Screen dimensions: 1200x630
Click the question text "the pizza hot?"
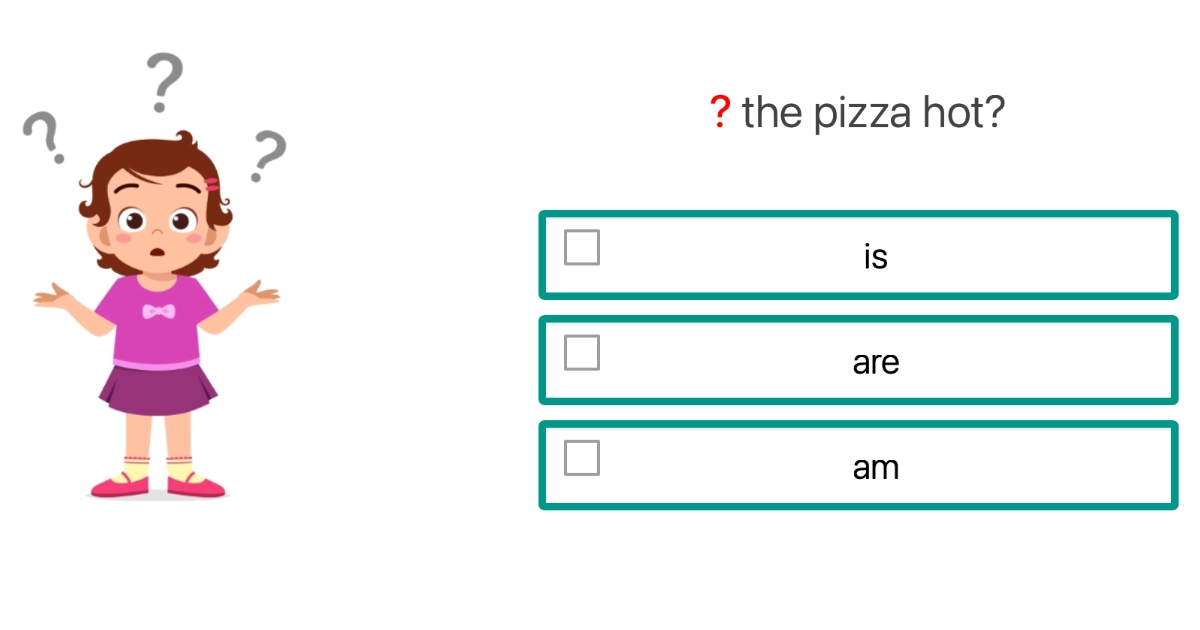tap(875, 112)
